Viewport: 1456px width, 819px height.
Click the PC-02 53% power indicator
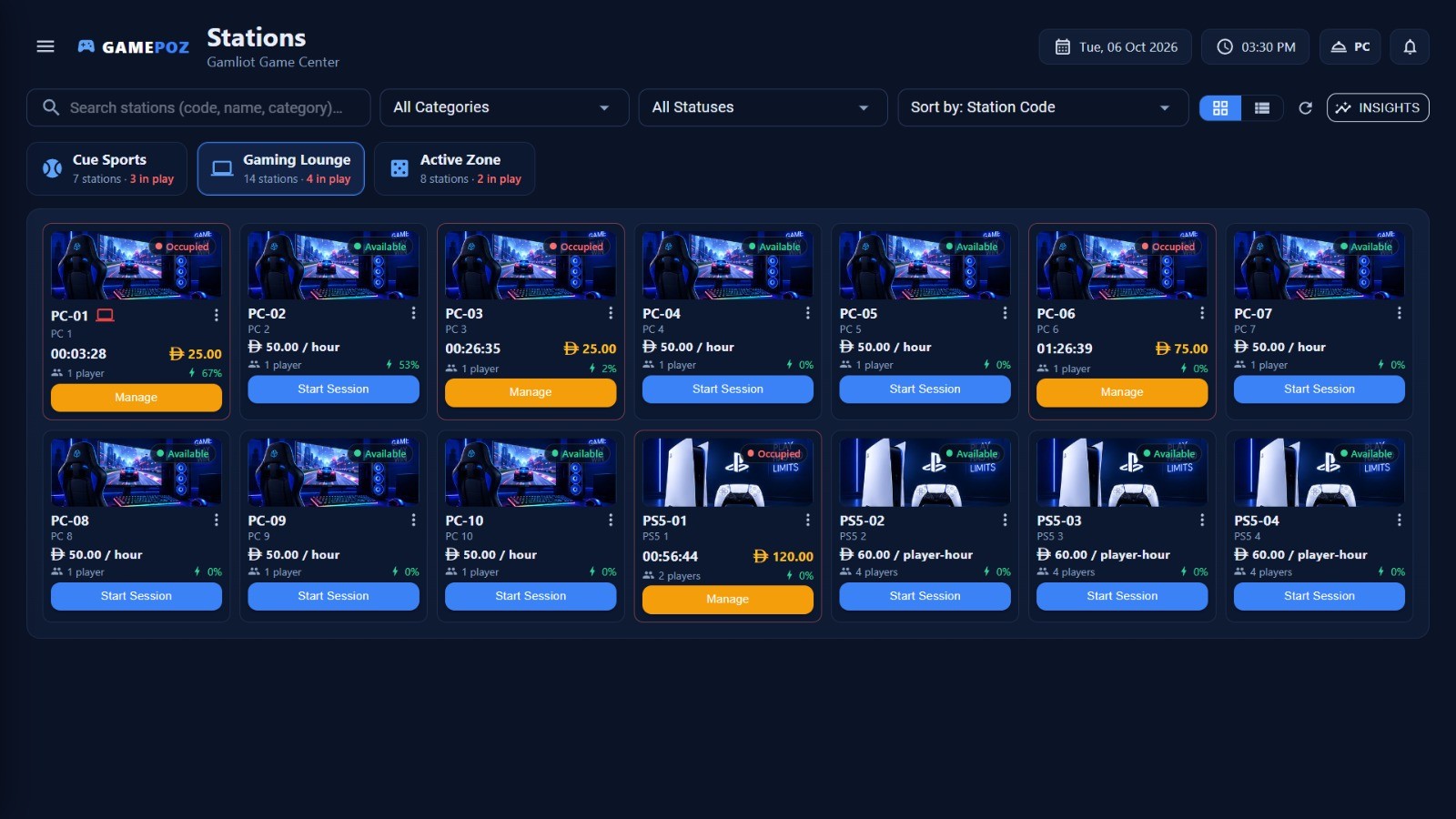[403, 365]
